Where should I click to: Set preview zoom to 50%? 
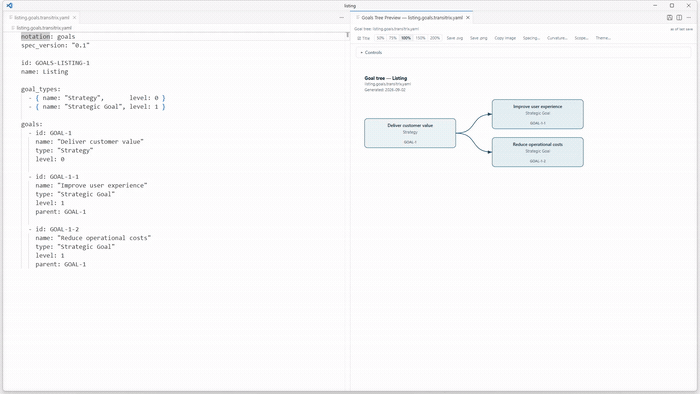click(380, 38)
